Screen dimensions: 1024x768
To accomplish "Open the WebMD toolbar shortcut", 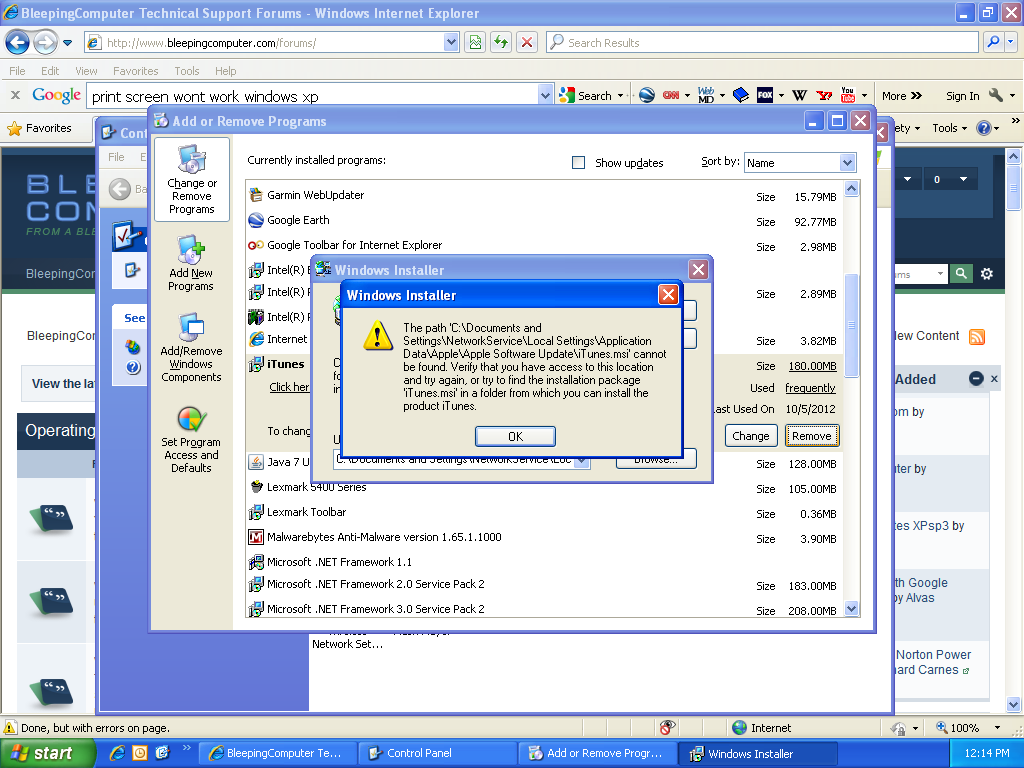I will point(706,95).
